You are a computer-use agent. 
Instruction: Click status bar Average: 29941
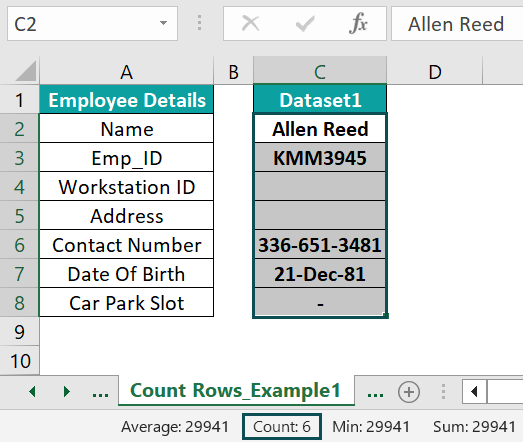point(175,427)
